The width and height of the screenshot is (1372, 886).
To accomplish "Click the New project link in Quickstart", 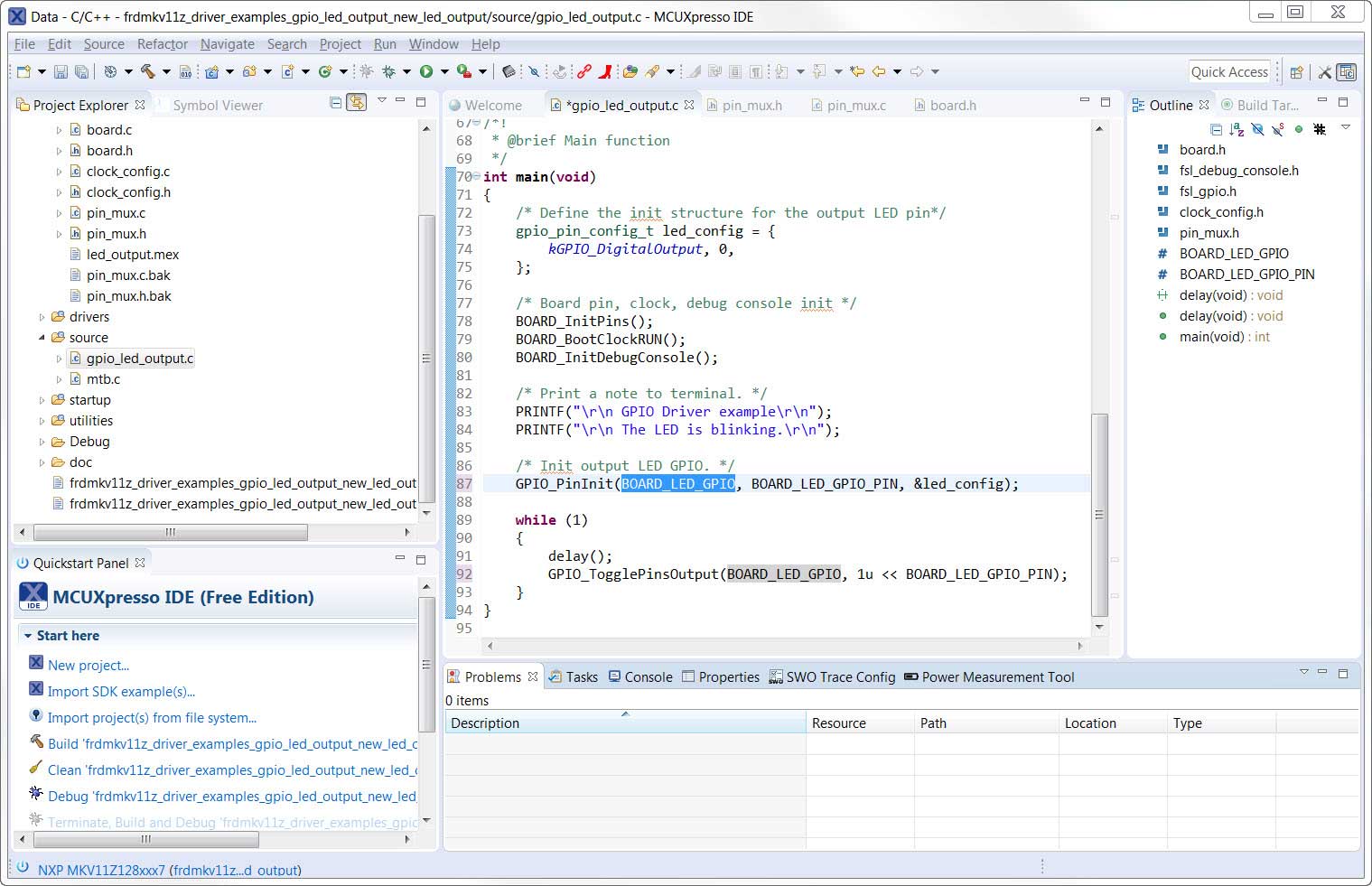I will tap(89, 666).
